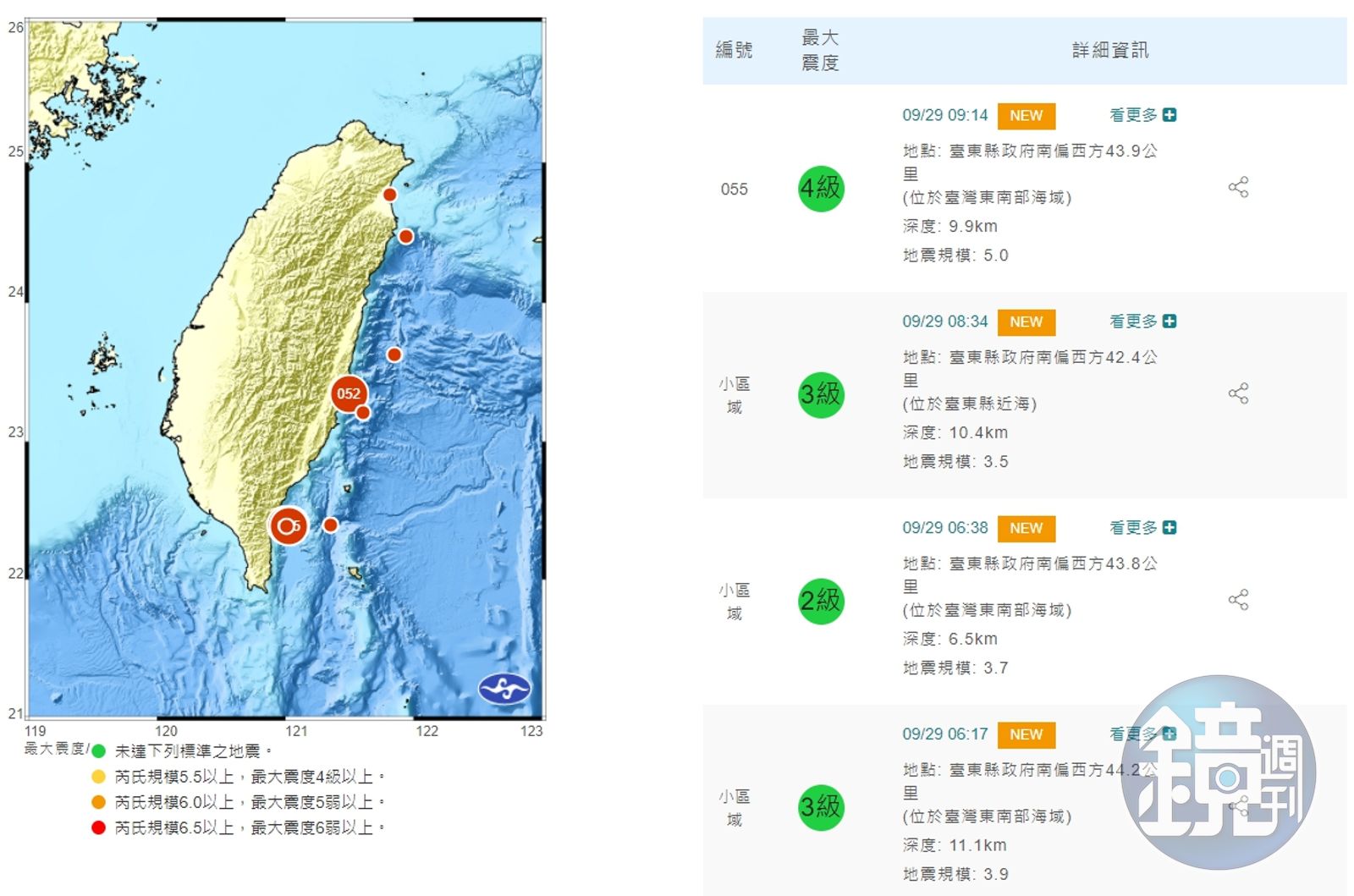Expand 看更多 for the 09:14 earthquake
The image size is (1354, 896).
[1142, 115]
